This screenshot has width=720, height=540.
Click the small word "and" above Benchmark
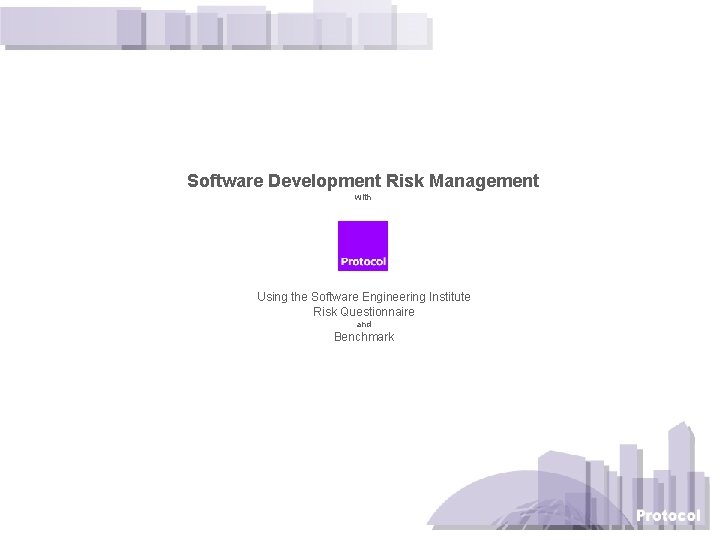[x=364, y=324]
